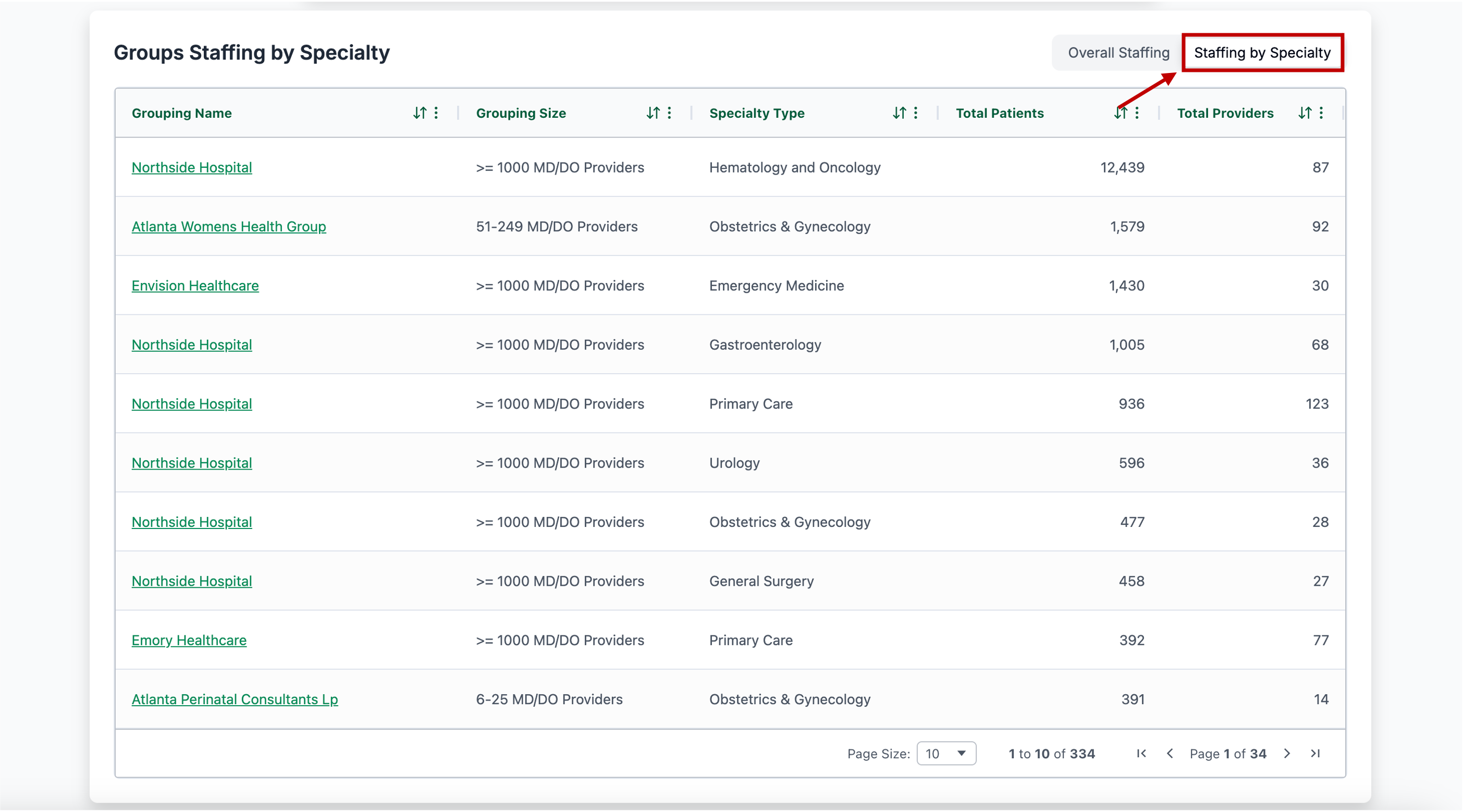The image size is (1464, 812).
Task: Select Staffing by Specialty tab
Action: [x=1262, y=53]
